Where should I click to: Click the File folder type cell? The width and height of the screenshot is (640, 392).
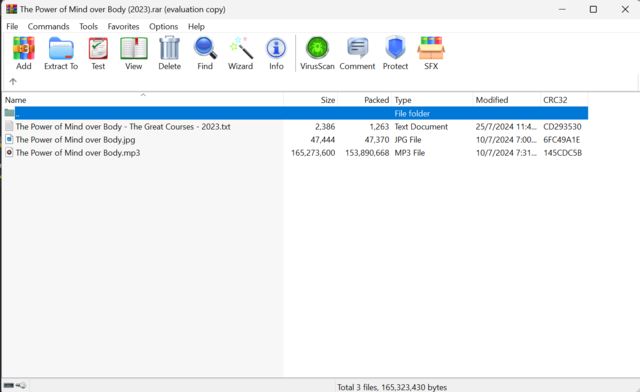point(412,114)
